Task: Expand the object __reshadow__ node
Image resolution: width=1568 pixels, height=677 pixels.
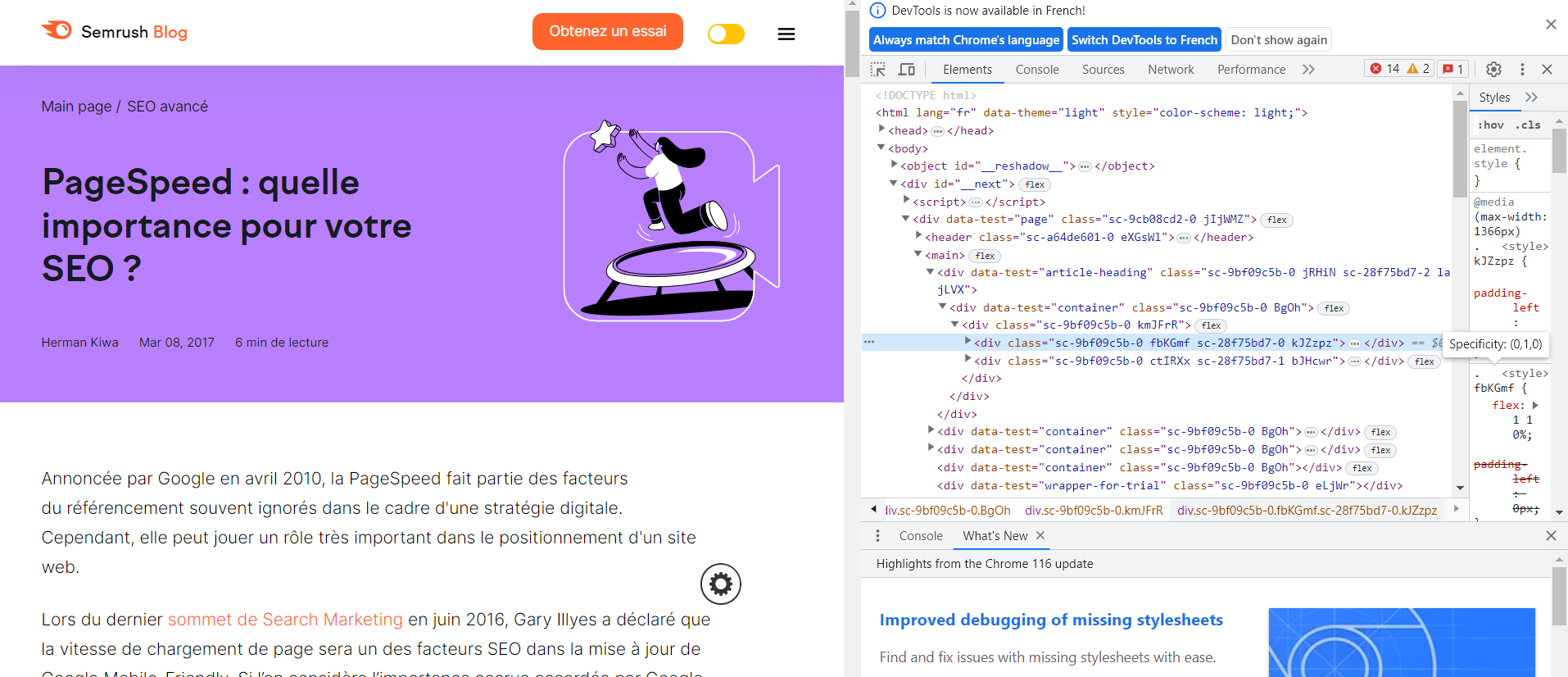Action: point(894,165)
